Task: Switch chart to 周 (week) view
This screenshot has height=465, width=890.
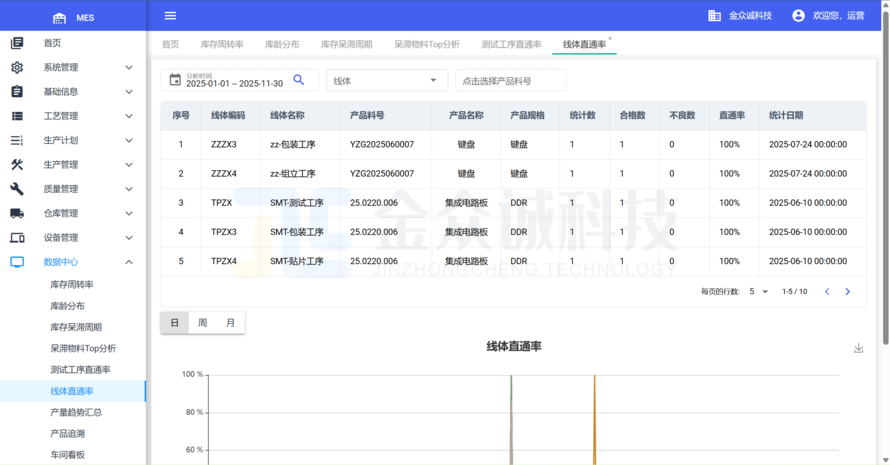Action: pos(203,323)
